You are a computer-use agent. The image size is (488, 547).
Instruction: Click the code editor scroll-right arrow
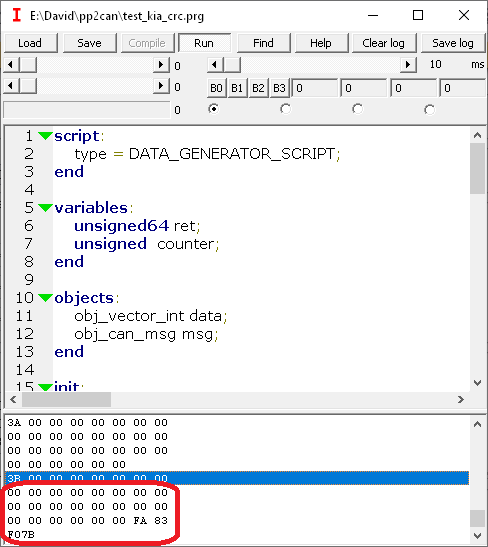[x=461, y=399]
